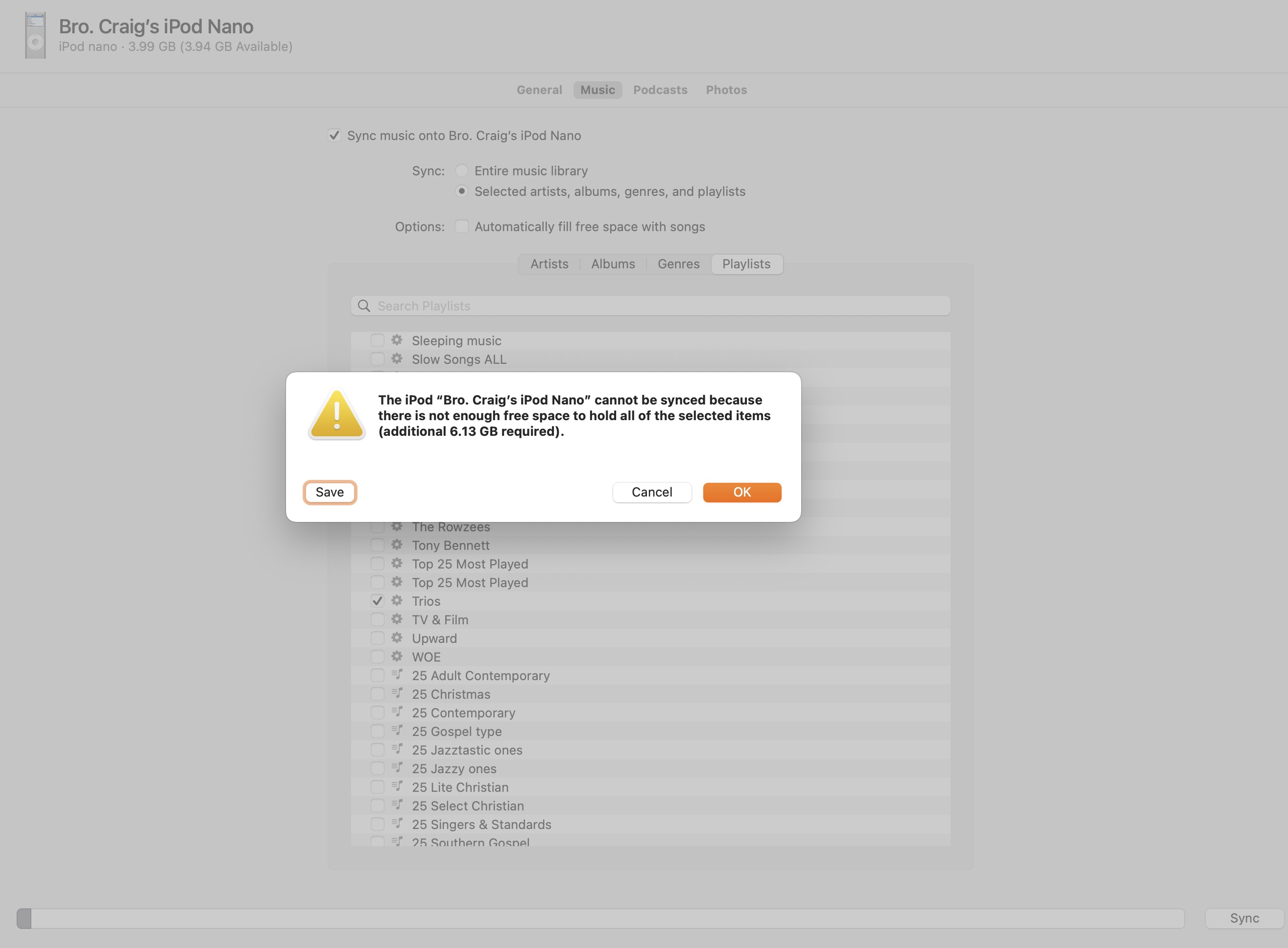1288x948 pixels.
Task: Uncheck the Trios playlist checkbox
Action: click(377, 601)
